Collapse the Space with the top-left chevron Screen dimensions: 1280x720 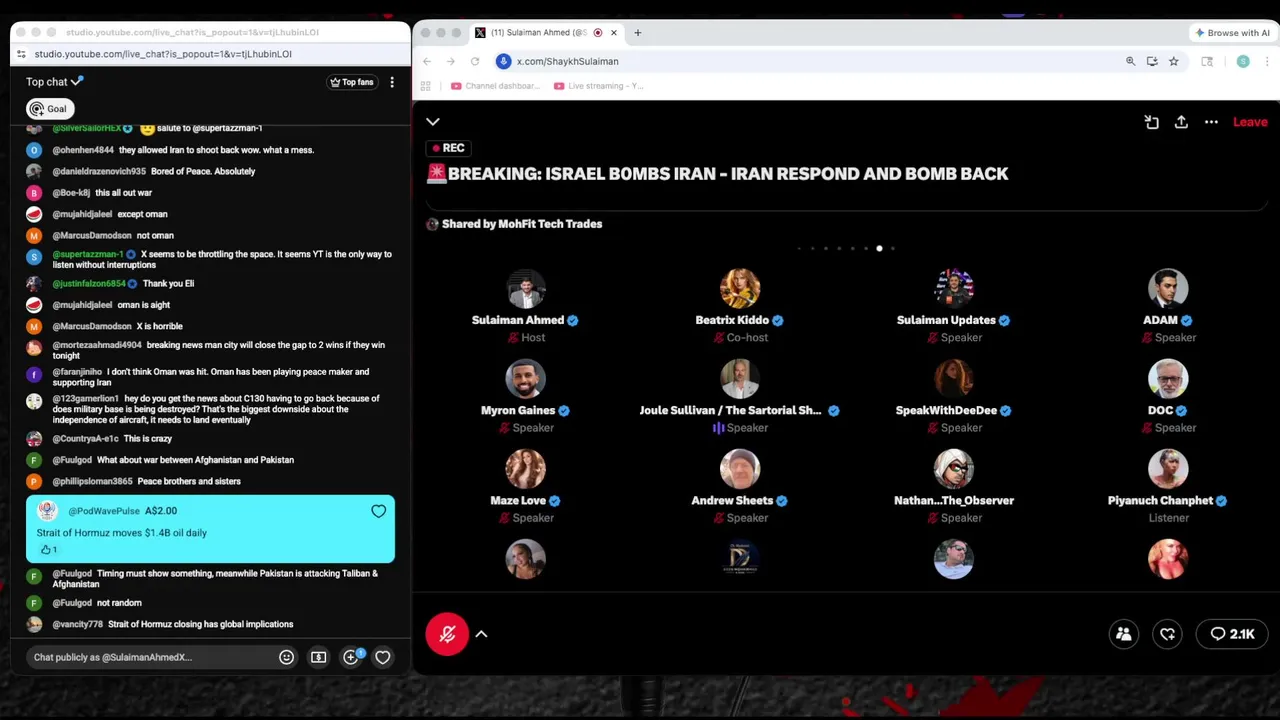(x=433, y=122)
